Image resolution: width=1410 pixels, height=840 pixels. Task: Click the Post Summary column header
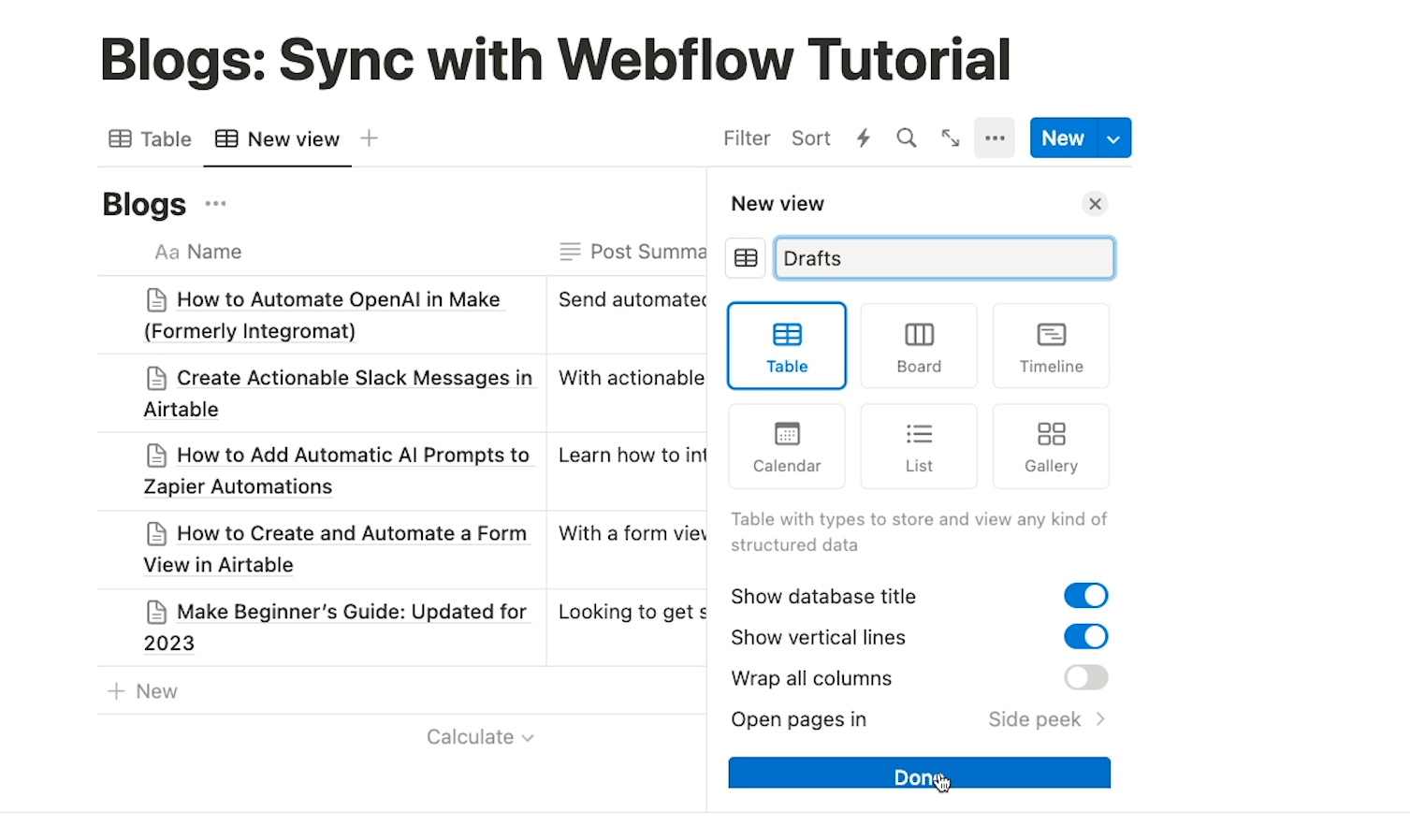632,252
